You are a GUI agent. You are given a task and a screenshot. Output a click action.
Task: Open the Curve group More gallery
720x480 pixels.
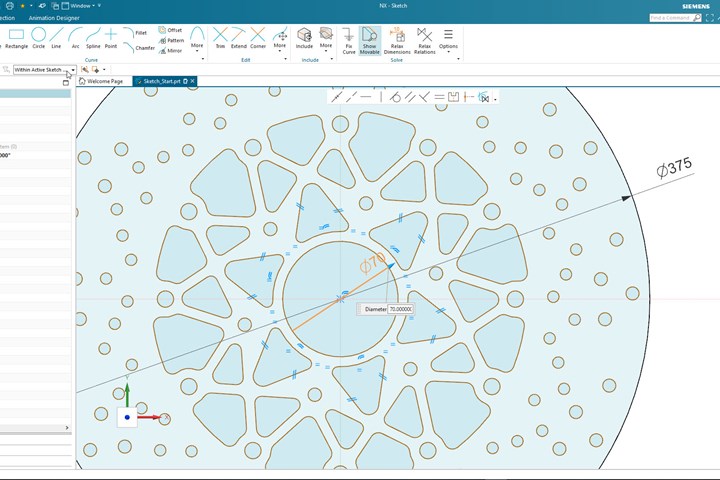197,38
